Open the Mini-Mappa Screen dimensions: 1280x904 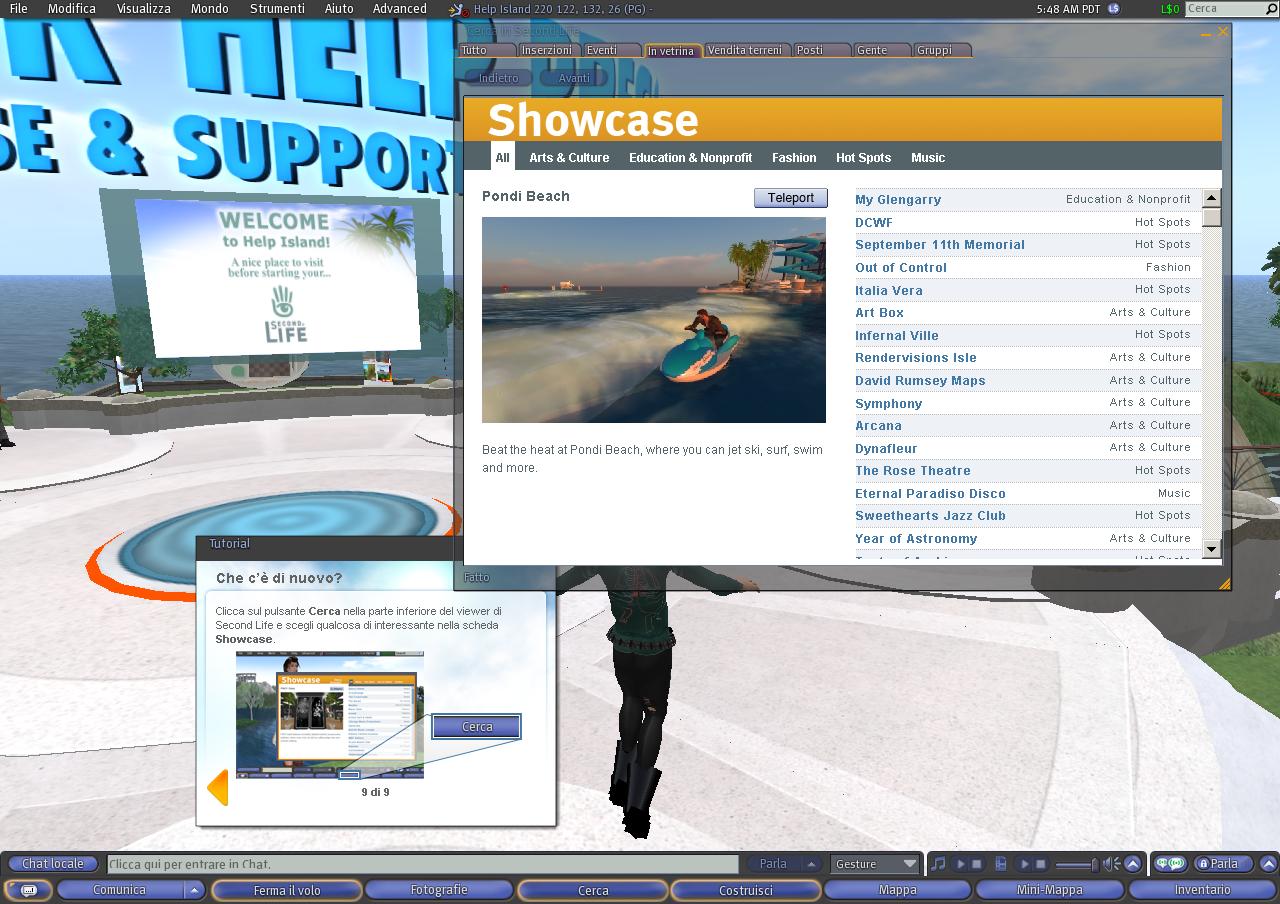[x=1050, y=890]
